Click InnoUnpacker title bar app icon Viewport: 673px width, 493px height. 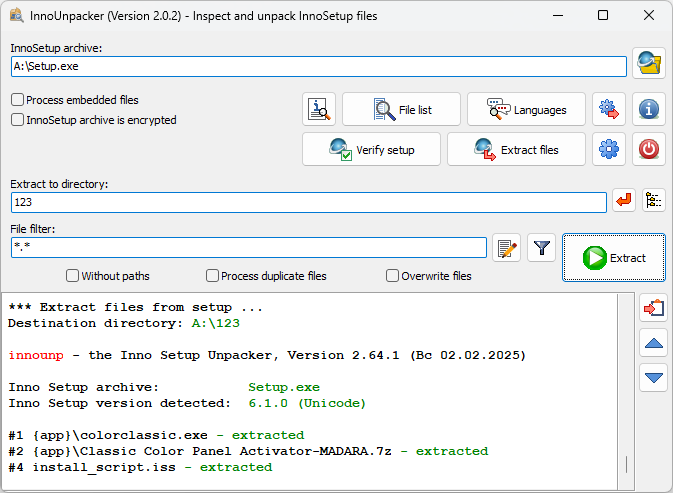16,15
